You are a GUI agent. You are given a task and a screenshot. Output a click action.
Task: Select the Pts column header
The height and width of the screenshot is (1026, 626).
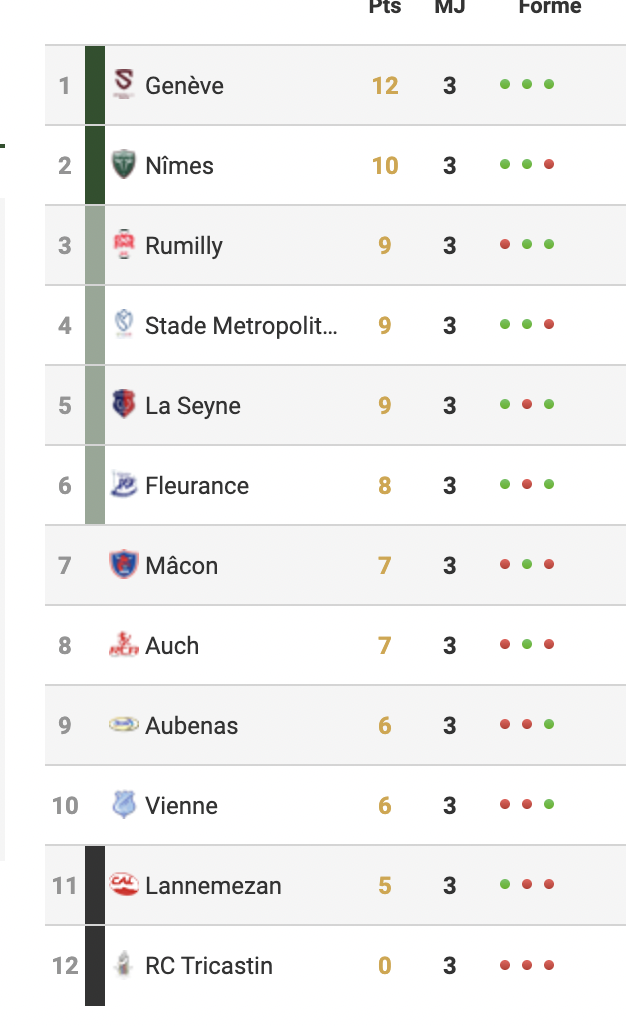click(385, 7)
